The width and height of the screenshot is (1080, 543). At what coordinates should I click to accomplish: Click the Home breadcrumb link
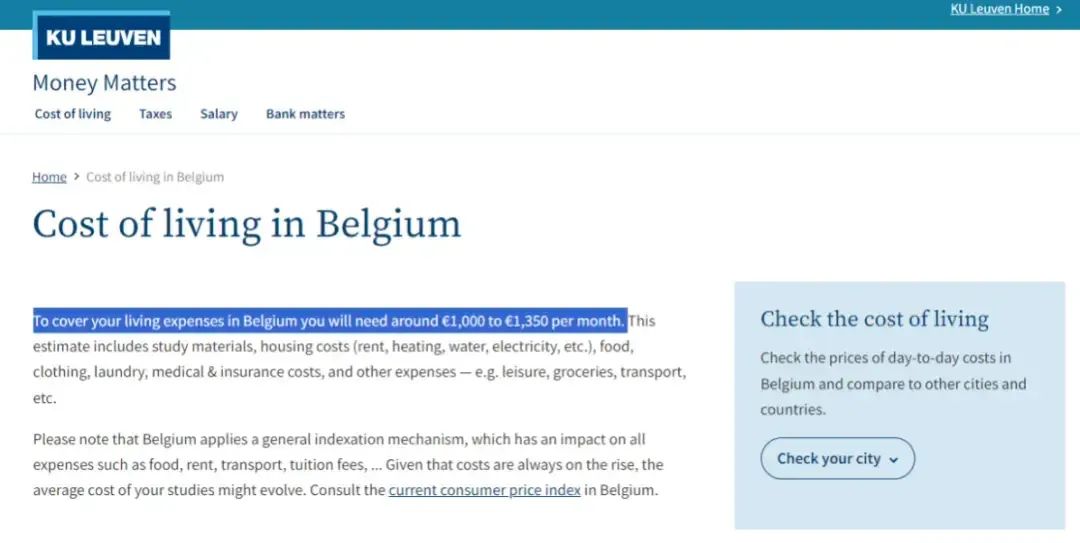tap(49, 177)
